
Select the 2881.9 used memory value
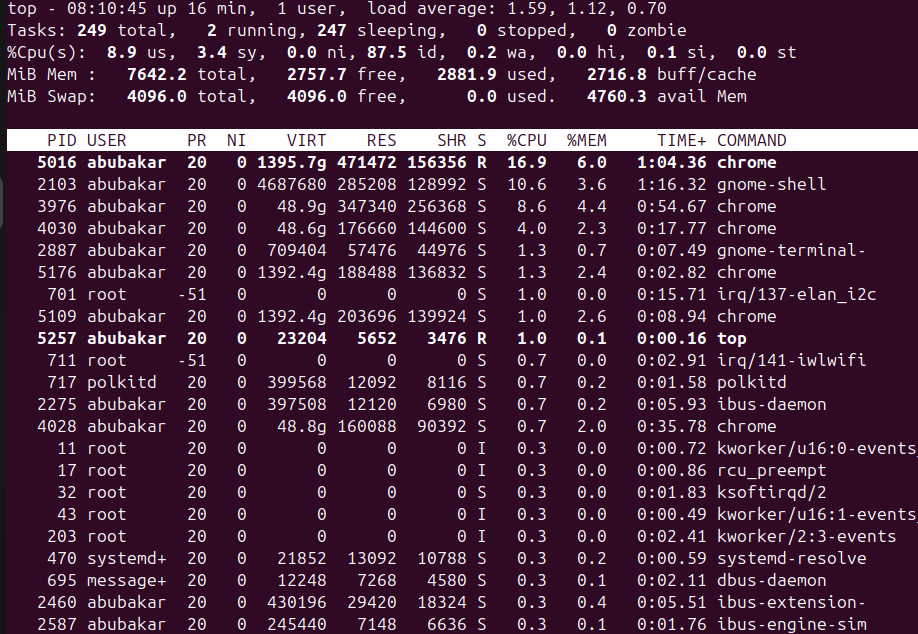tap(467, 74)
